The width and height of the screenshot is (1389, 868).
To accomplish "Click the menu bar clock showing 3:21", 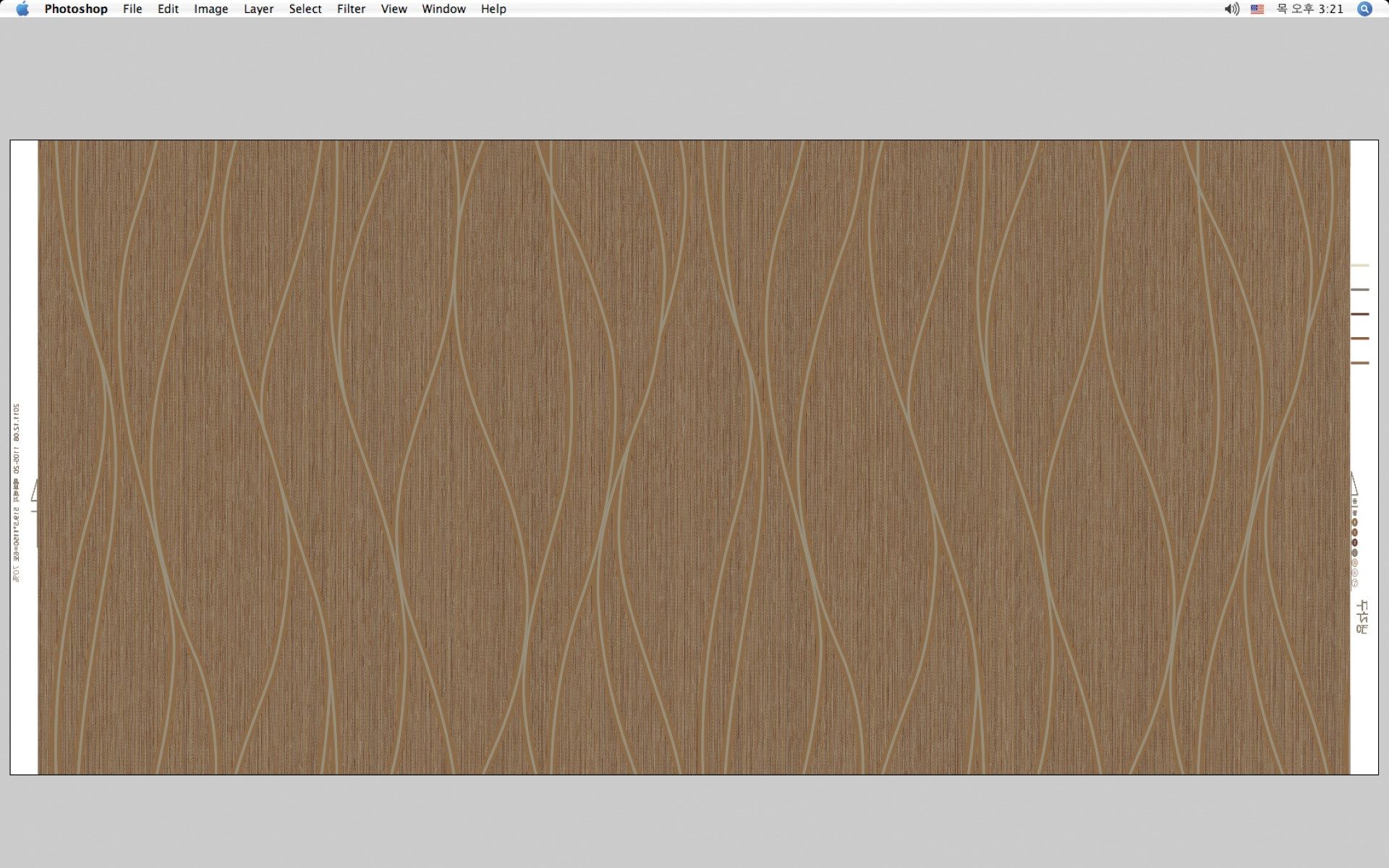I will pos(1309,9).
